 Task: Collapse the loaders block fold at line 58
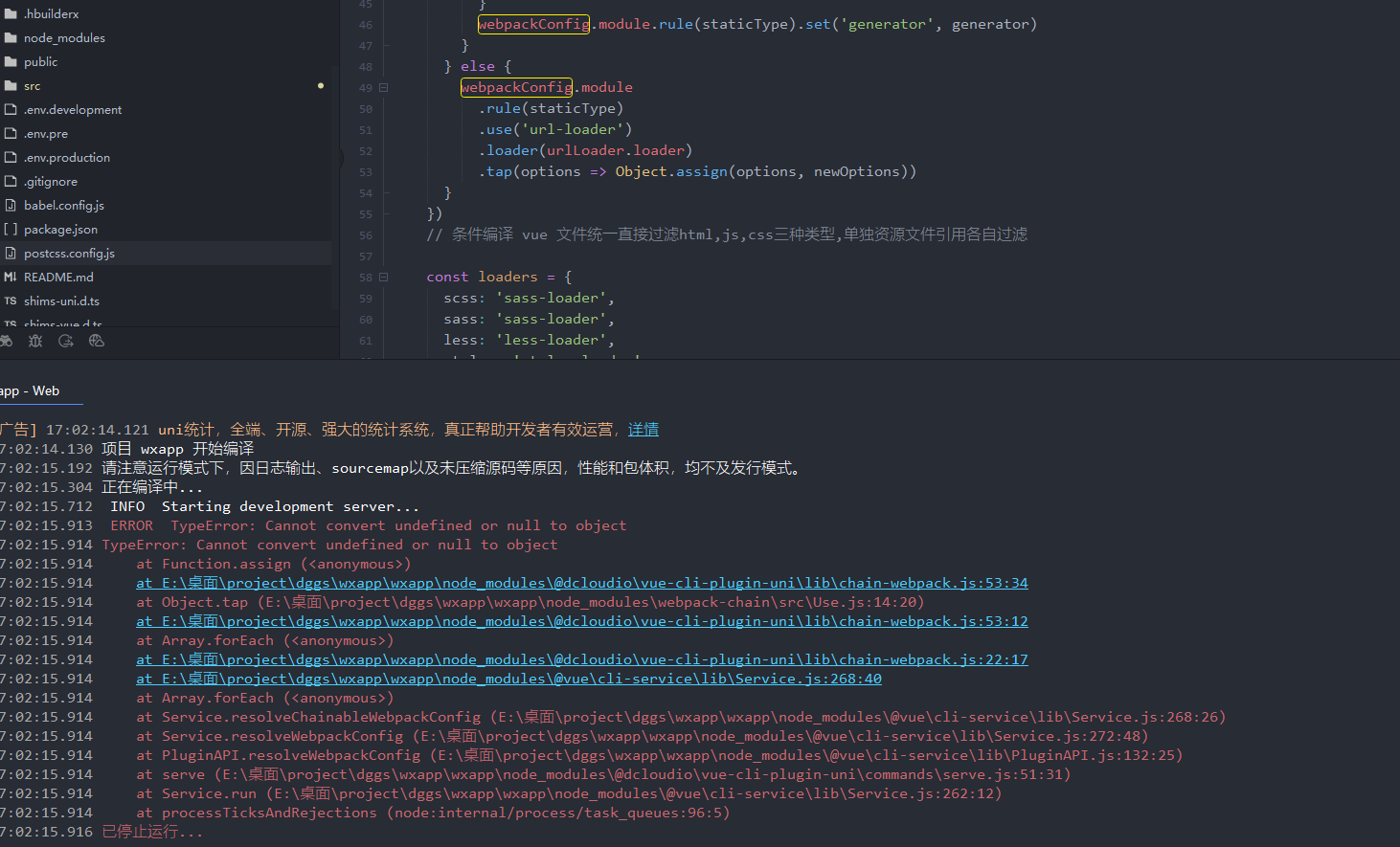click(383, 277)
